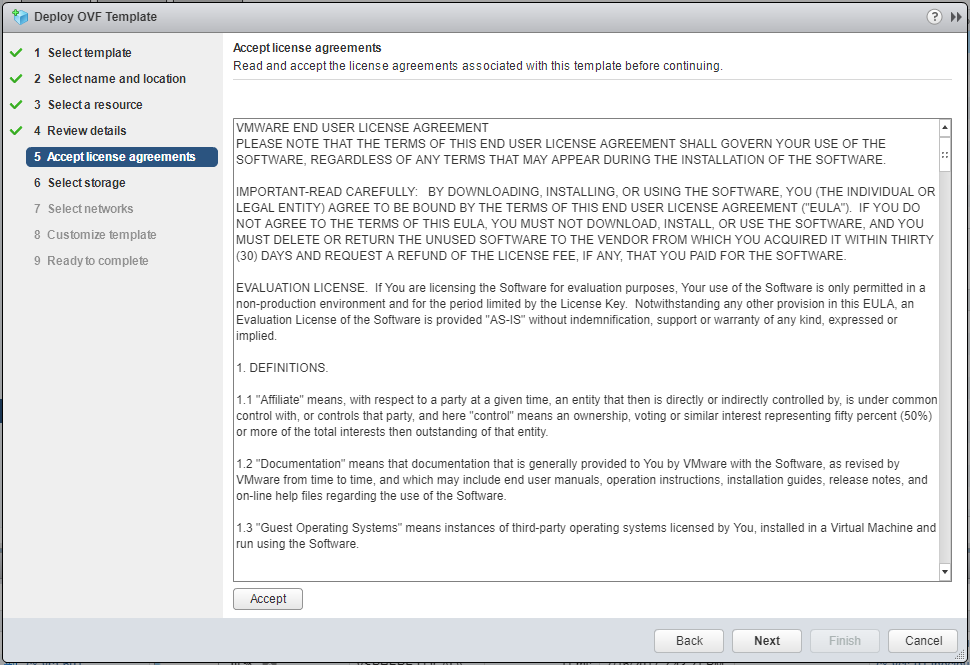Image resolution: width=970 pixels, height=665 pixels.
Task: Click the green checkmark beside Select template
Action: (x=16, y=52)
